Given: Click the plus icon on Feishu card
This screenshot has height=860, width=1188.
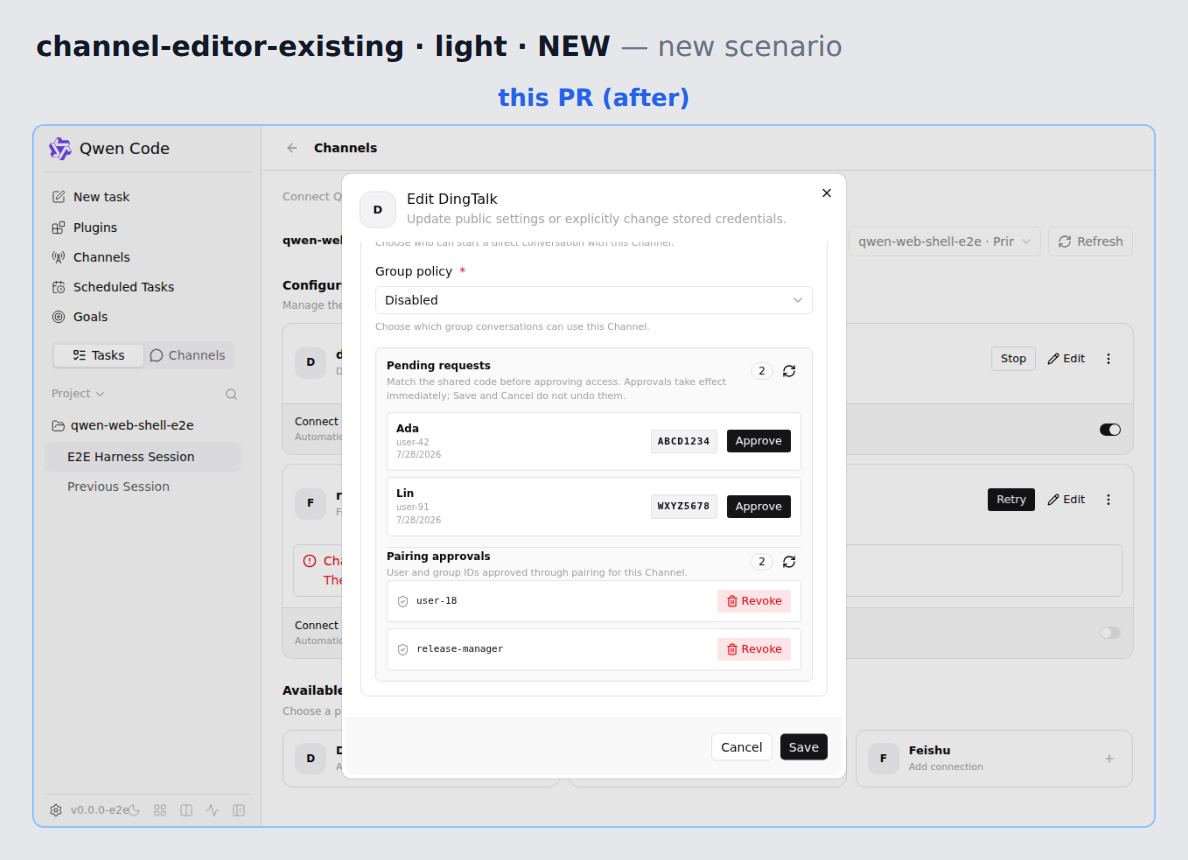Looking at the screenshot, I should click(1109, 758).
